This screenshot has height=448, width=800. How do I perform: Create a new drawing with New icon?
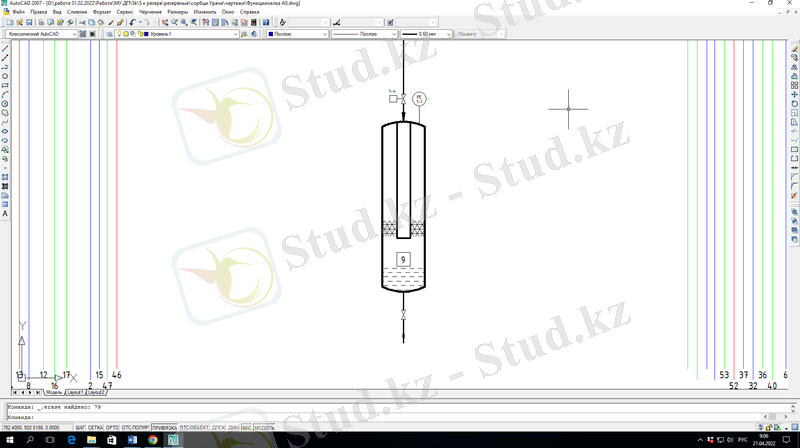tap(10, 22)
